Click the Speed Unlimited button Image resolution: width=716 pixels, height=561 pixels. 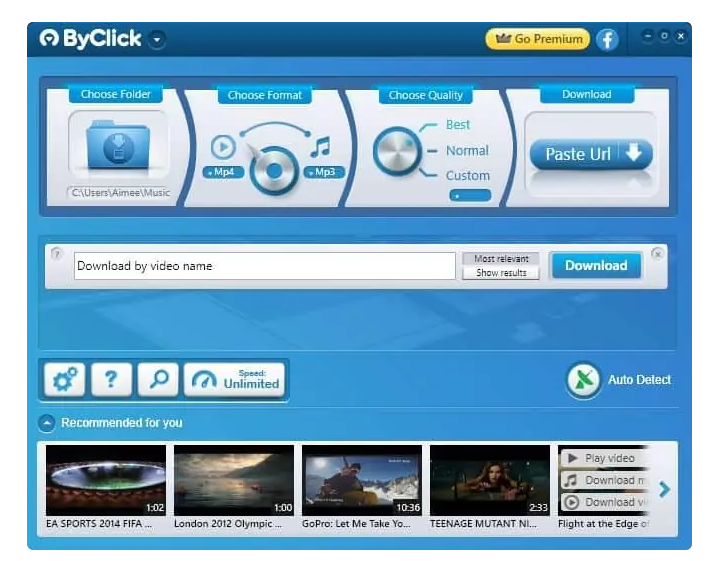coord(234,379)
